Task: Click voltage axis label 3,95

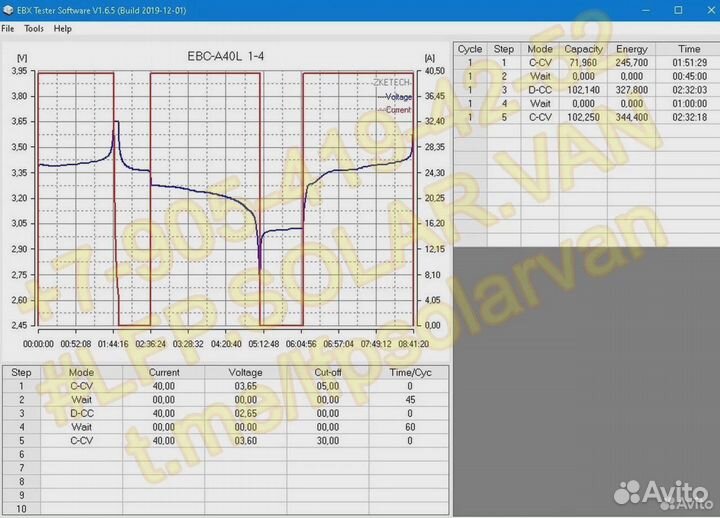Action: pos(19,71)
